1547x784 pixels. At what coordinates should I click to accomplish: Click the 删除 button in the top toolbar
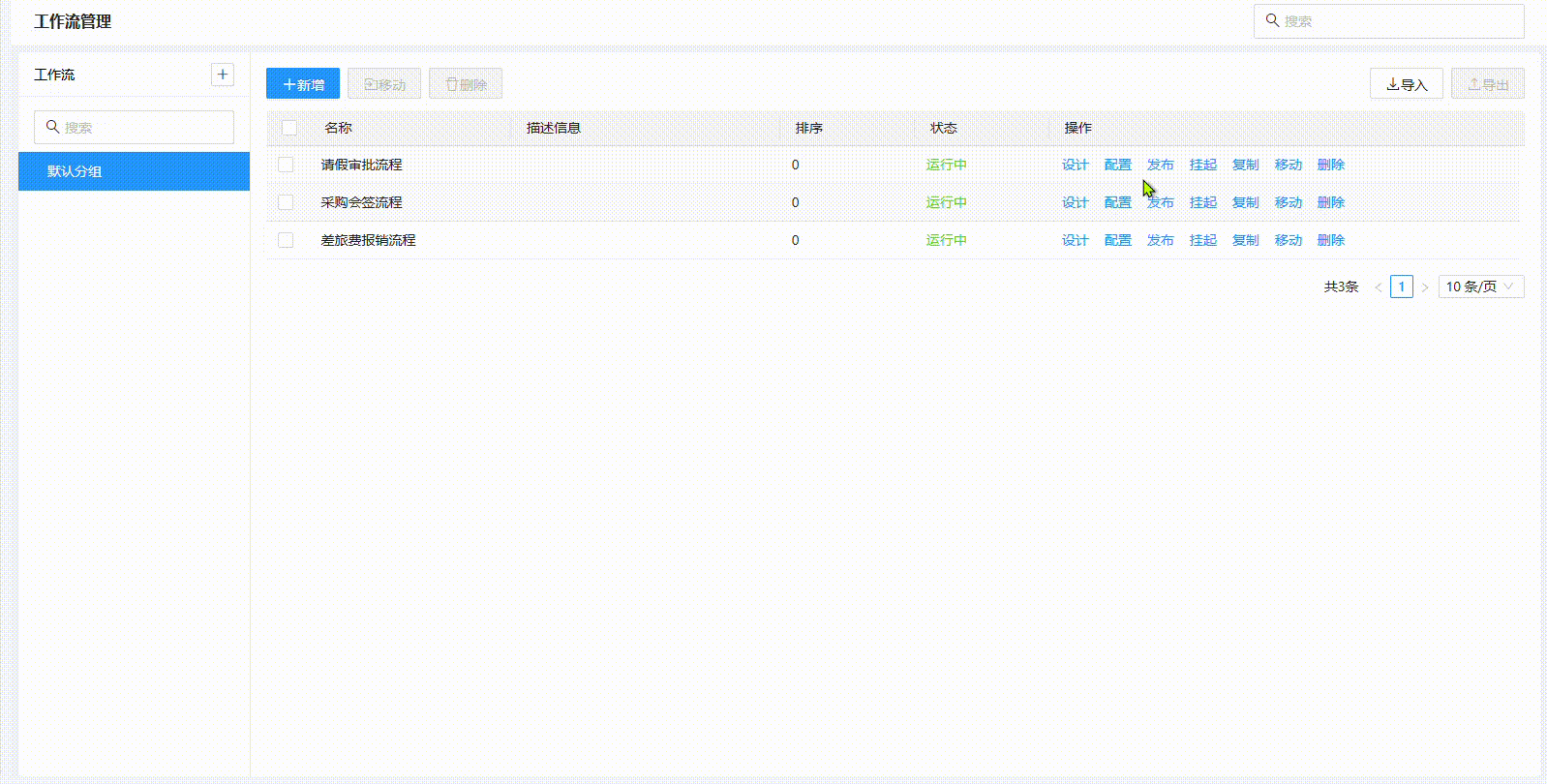coord(466,84)
